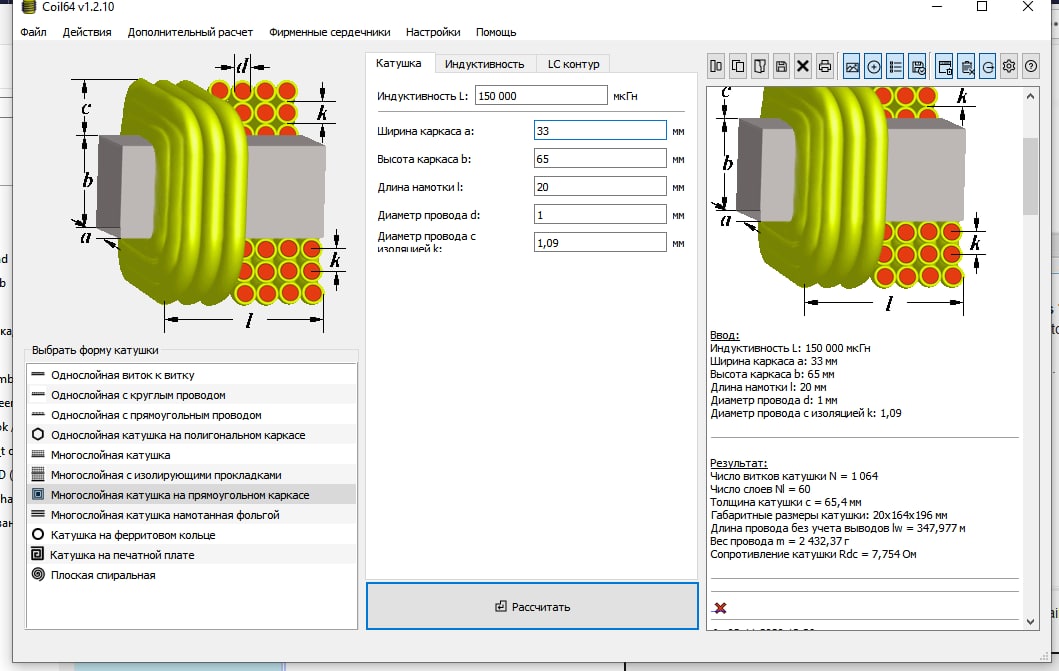The width and height of the screenshot is (1059, 671).
Task: Open settings via the gear icon
Action: [x=1009, y=66]
